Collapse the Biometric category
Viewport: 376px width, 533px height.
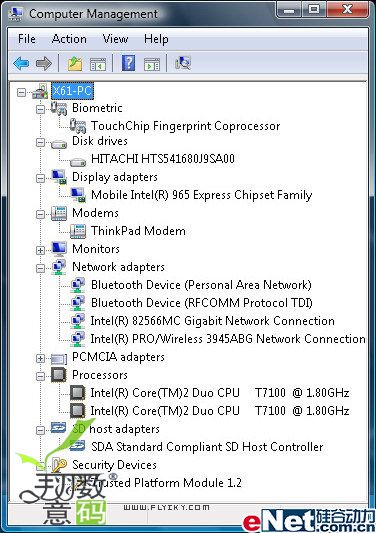[40, 109]
